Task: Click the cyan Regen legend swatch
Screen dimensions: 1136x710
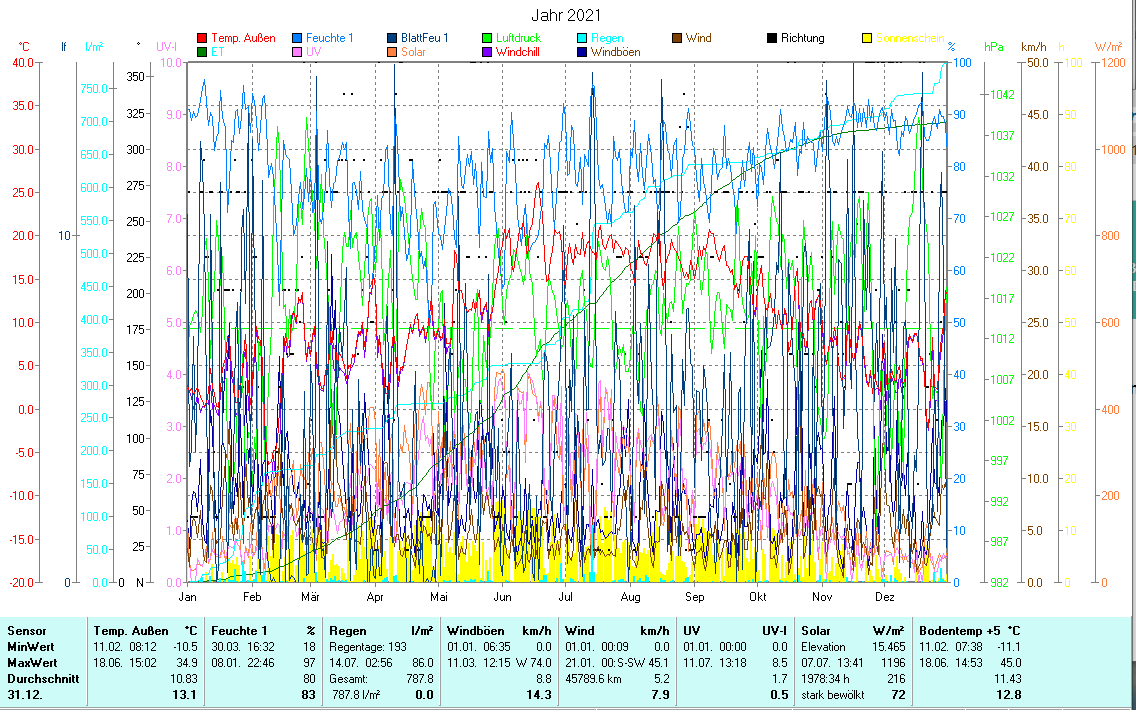Action: point(581,39)
